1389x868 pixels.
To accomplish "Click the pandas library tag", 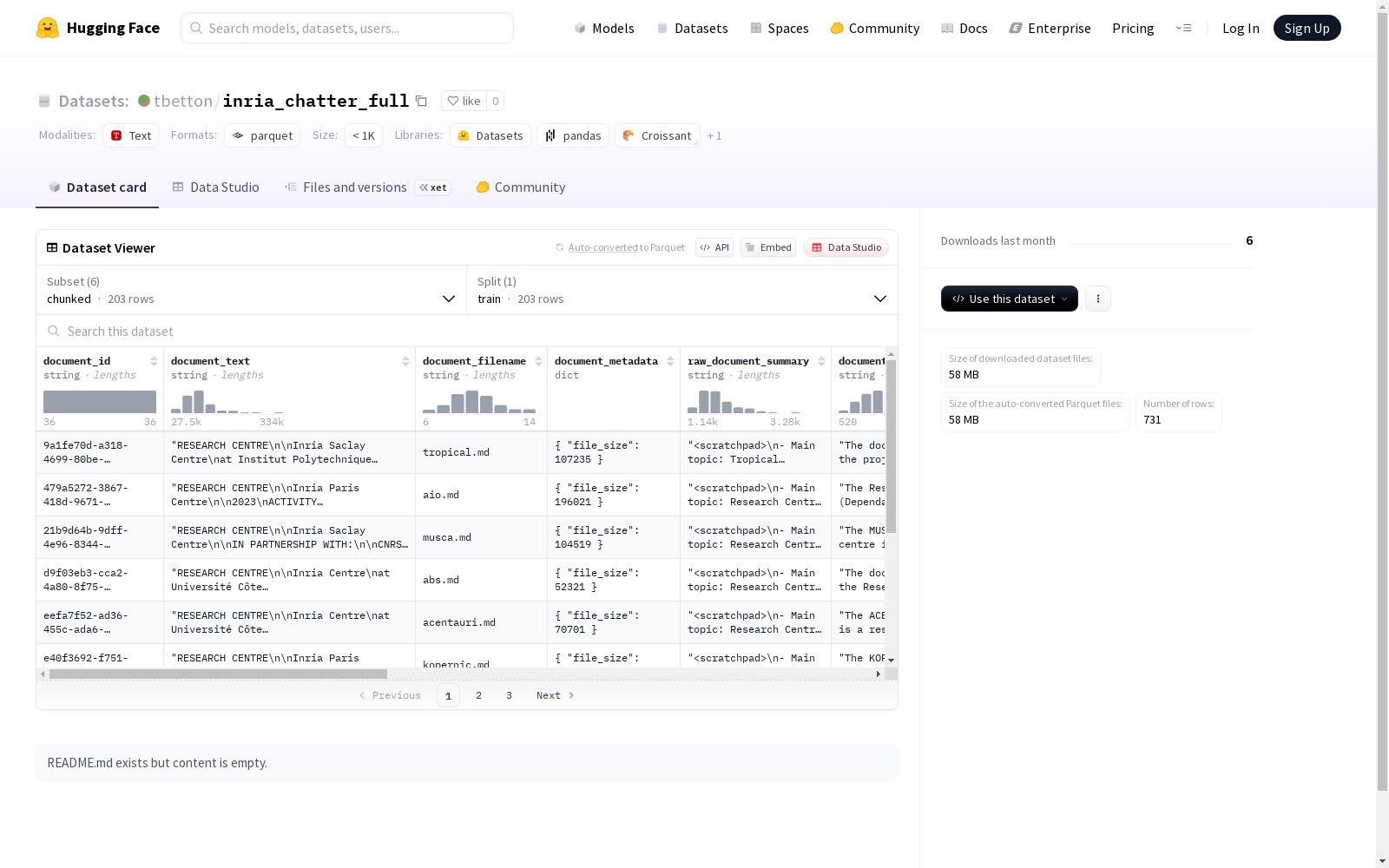I will click(x=573, y=135).
